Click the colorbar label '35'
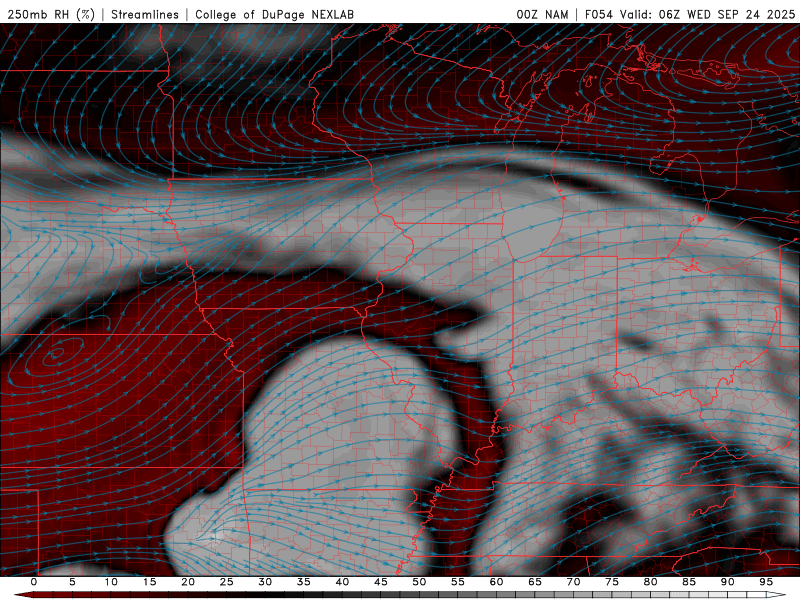The height and width of the screenshot is (600, 800). pos(304,582)
